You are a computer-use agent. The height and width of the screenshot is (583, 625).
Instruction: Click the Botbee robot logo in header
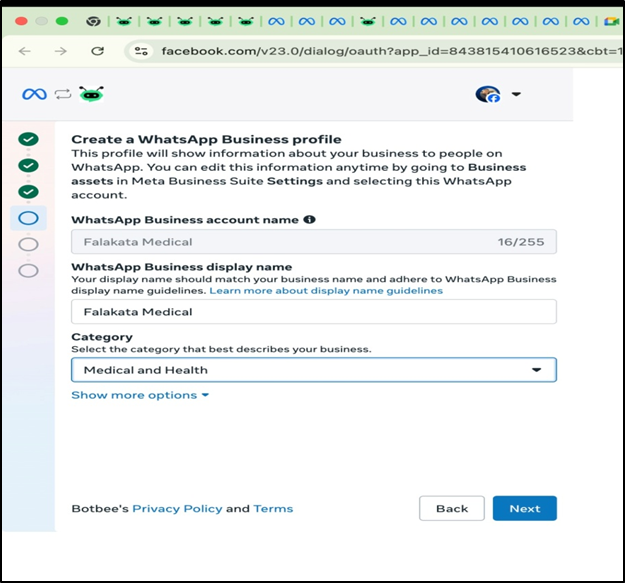click(92, 94)
